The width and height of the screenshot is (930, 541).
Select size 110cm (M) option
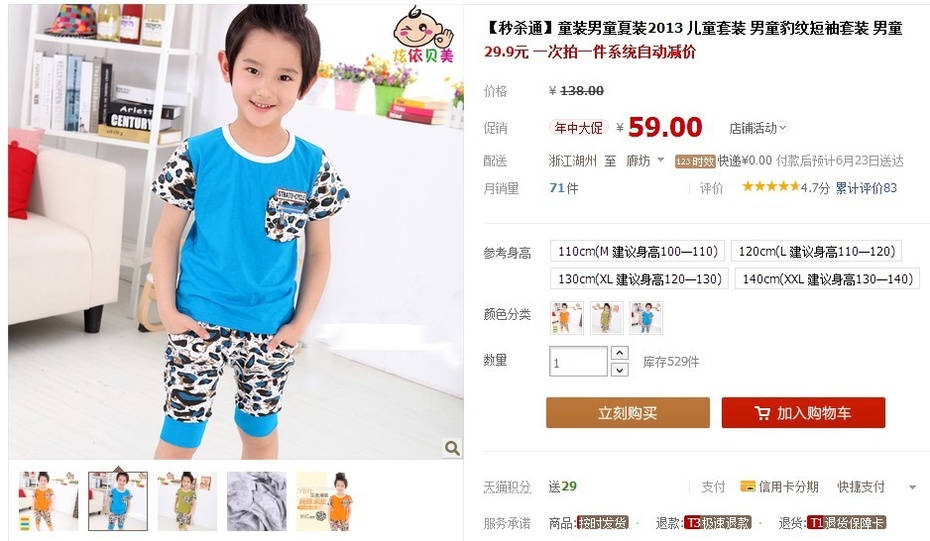pyautogui.click(x=638, y=251)
